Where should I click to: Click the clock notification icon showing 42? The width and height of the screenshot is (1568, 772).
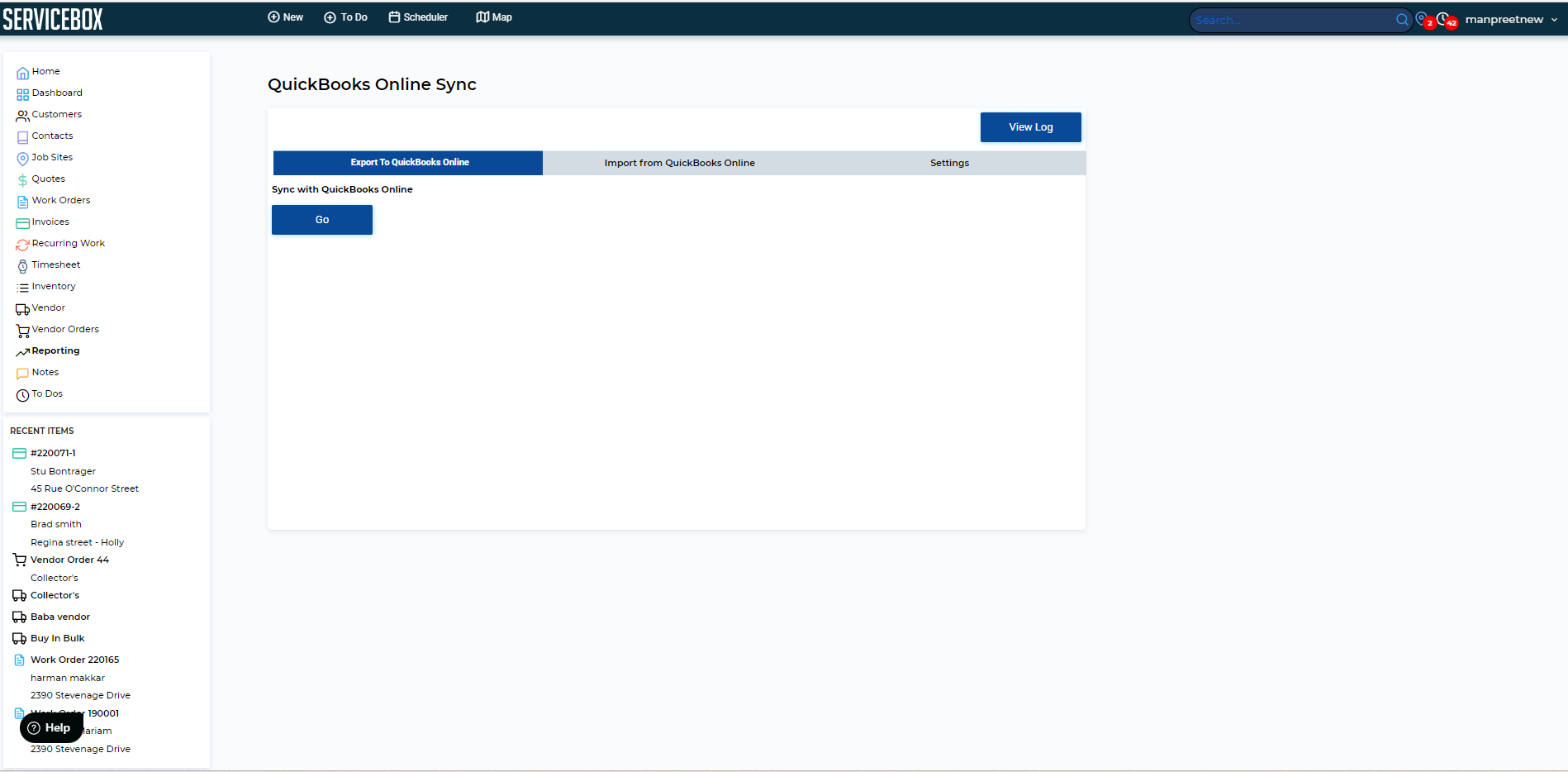point(1443,18)
